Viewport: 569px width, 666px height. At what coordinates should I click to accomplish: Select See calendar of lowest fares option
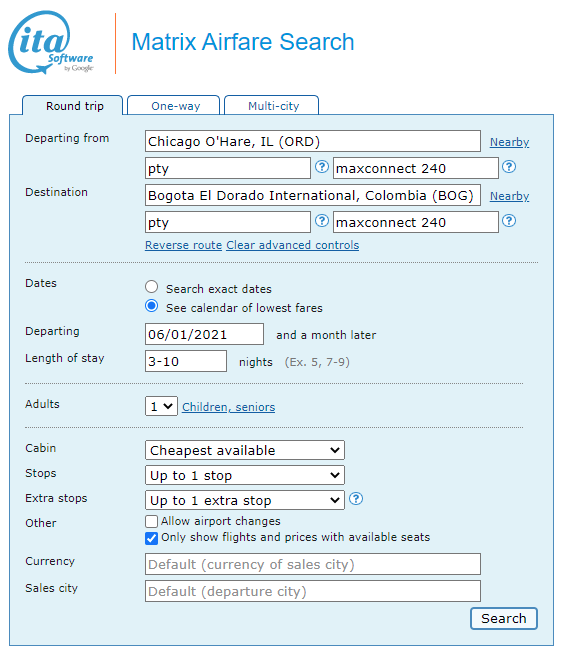click(152, 306)
